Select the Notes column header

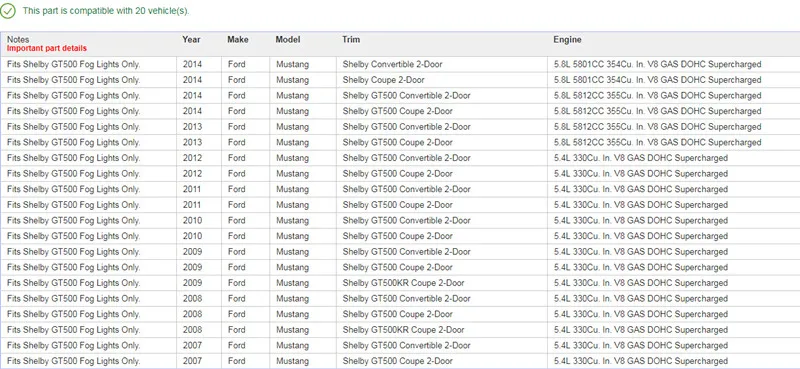[x=18, y=39]
